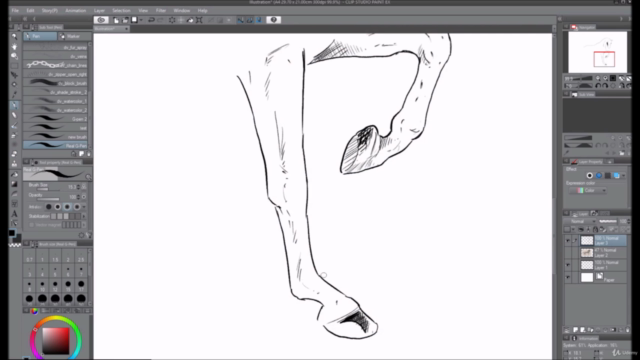Select the Real G-Pen brush
This screenshot has width=640, height=360.
point(56,145)
